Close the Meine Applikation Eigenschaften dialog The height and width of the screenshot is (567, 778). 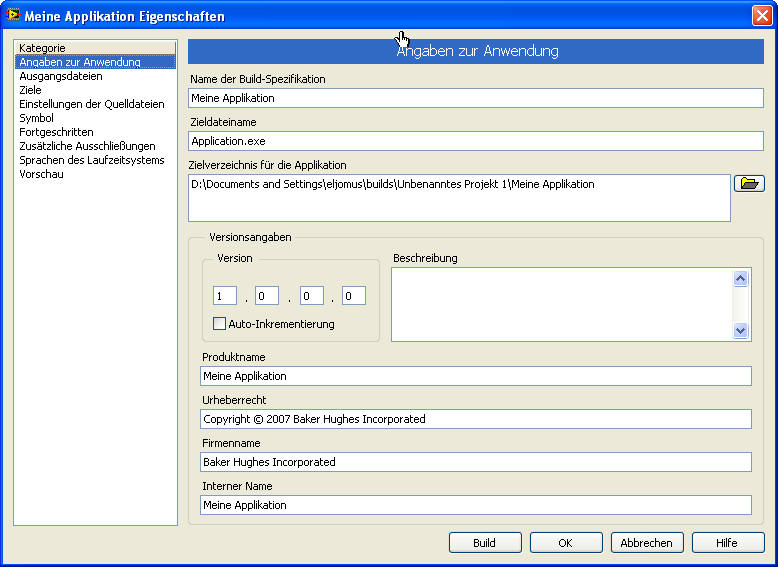(762, 15)
